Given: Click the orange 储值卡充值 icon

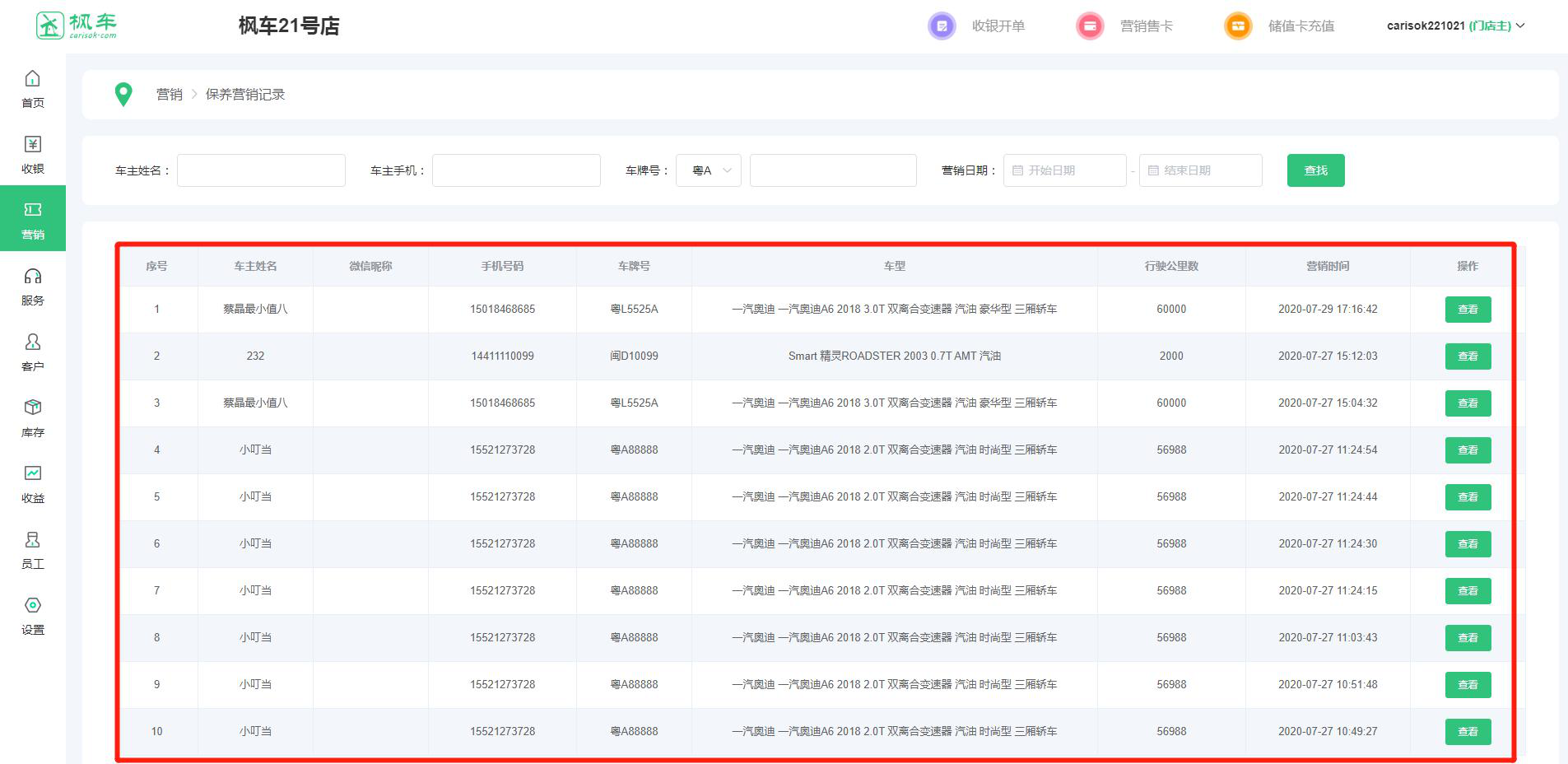Looking at the screenshot, I should tap(1238, 26).
